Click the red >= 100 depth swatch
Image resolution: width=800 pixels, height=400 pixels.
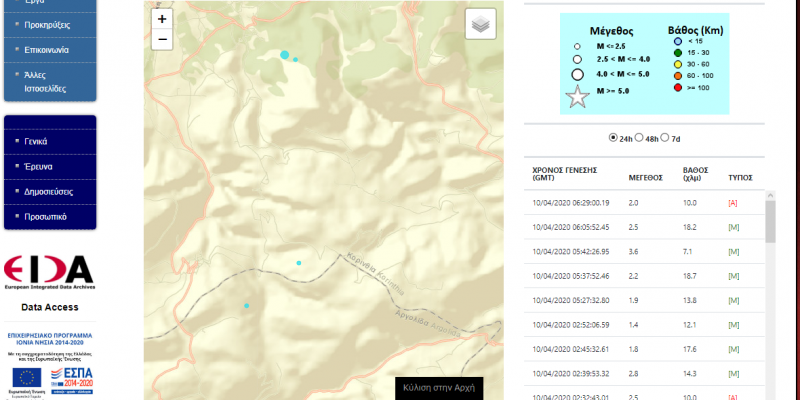[x=676, y=88]
